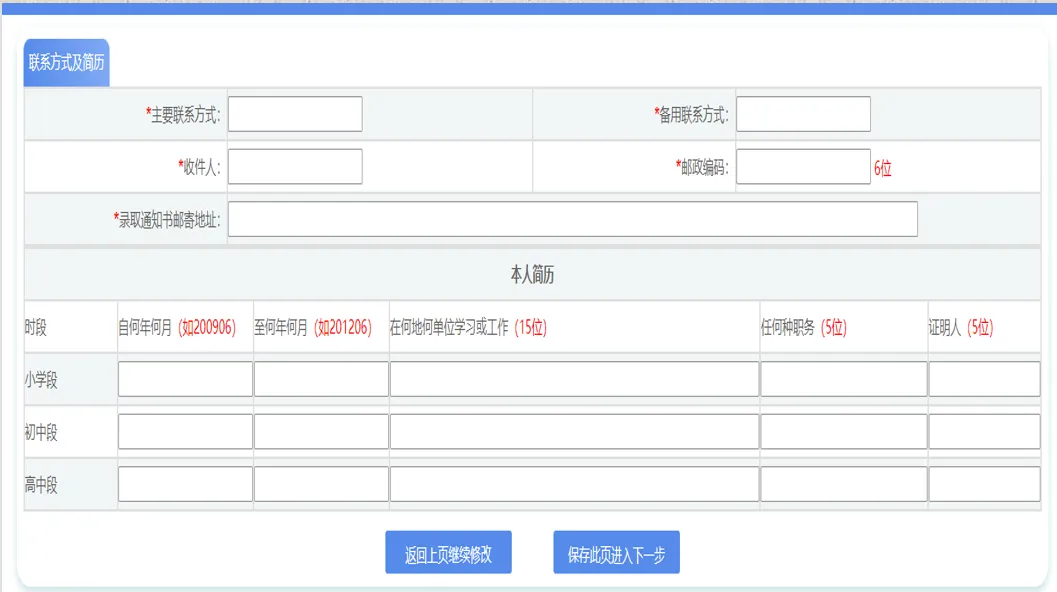The image size is (1057, 592).
Task: Click the 主要联系方式 input field
Action: coord(294,114)
